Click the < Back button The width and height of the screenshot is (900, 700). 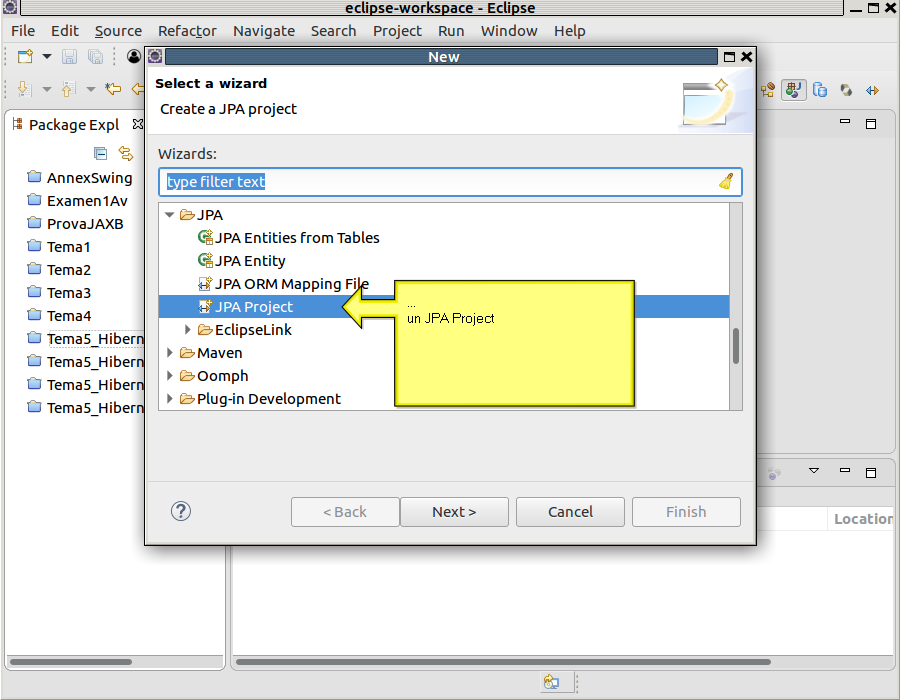tap(345, 512)
